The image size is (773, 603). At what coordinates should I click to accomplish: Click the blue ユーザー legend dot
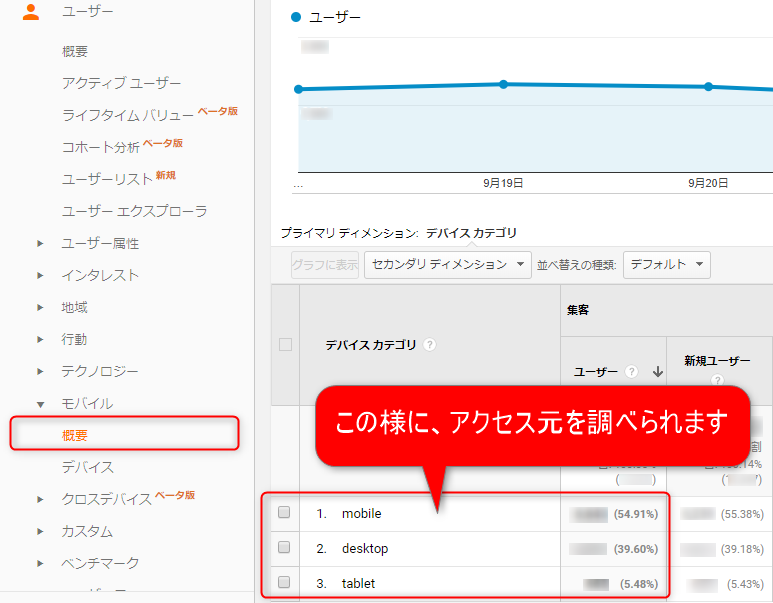click(x=296, y=17)
